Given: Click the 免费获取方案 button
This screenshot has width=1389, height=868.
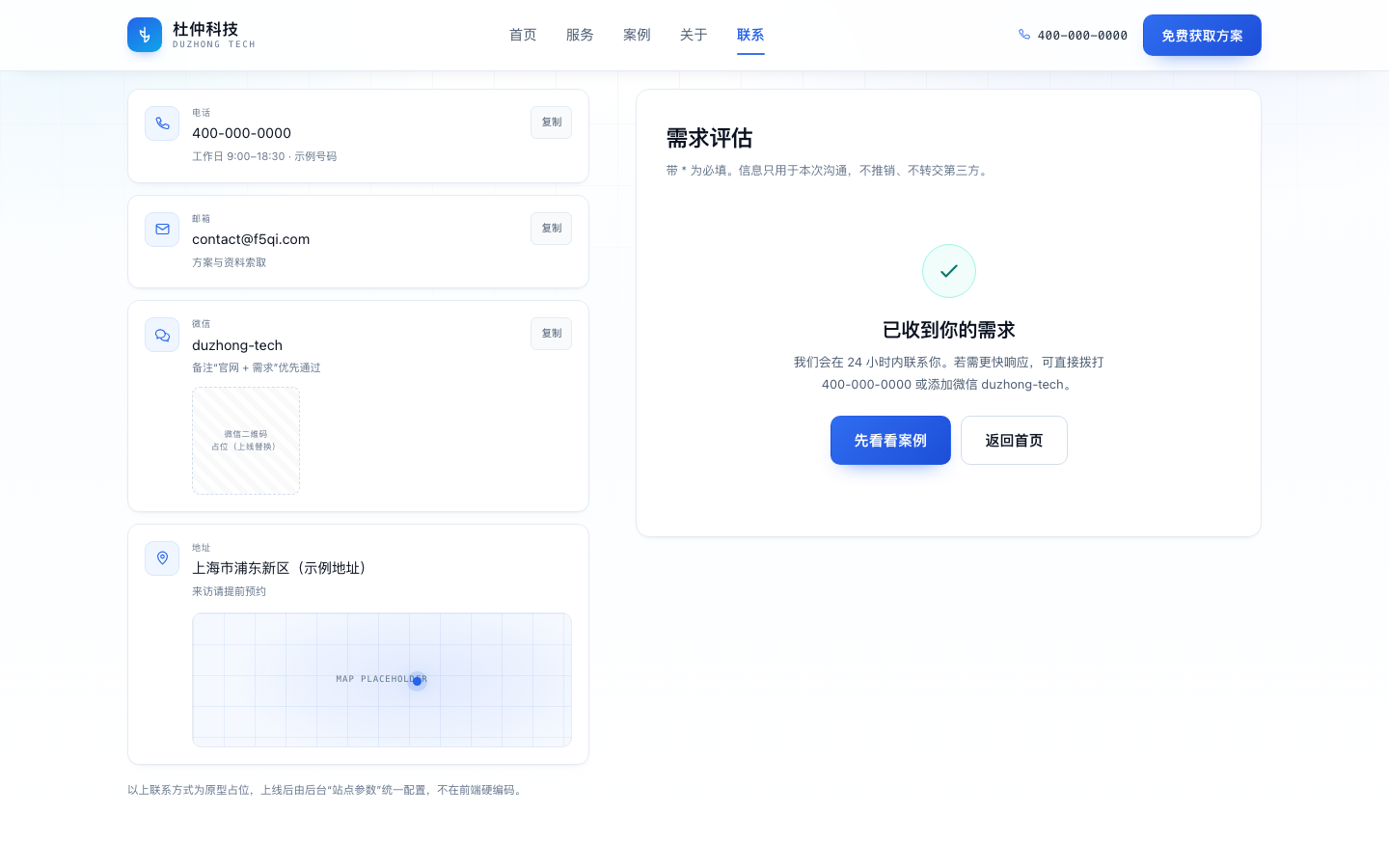Looking at the screenshot, I should click(1202, 36).
